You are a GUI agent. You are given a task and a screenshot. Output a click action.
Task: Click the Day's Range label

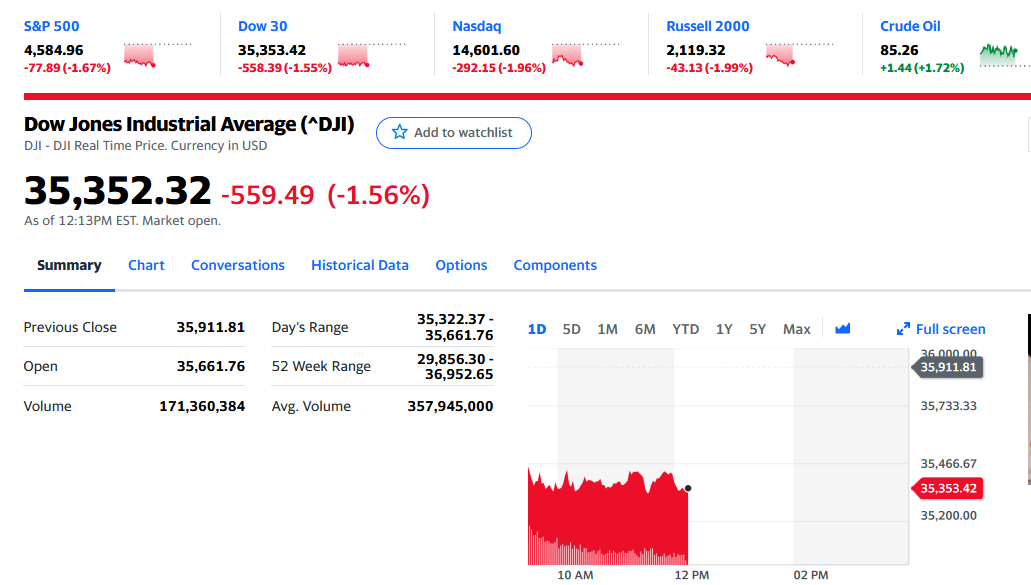pyautogui.click(x=310, y=327)
